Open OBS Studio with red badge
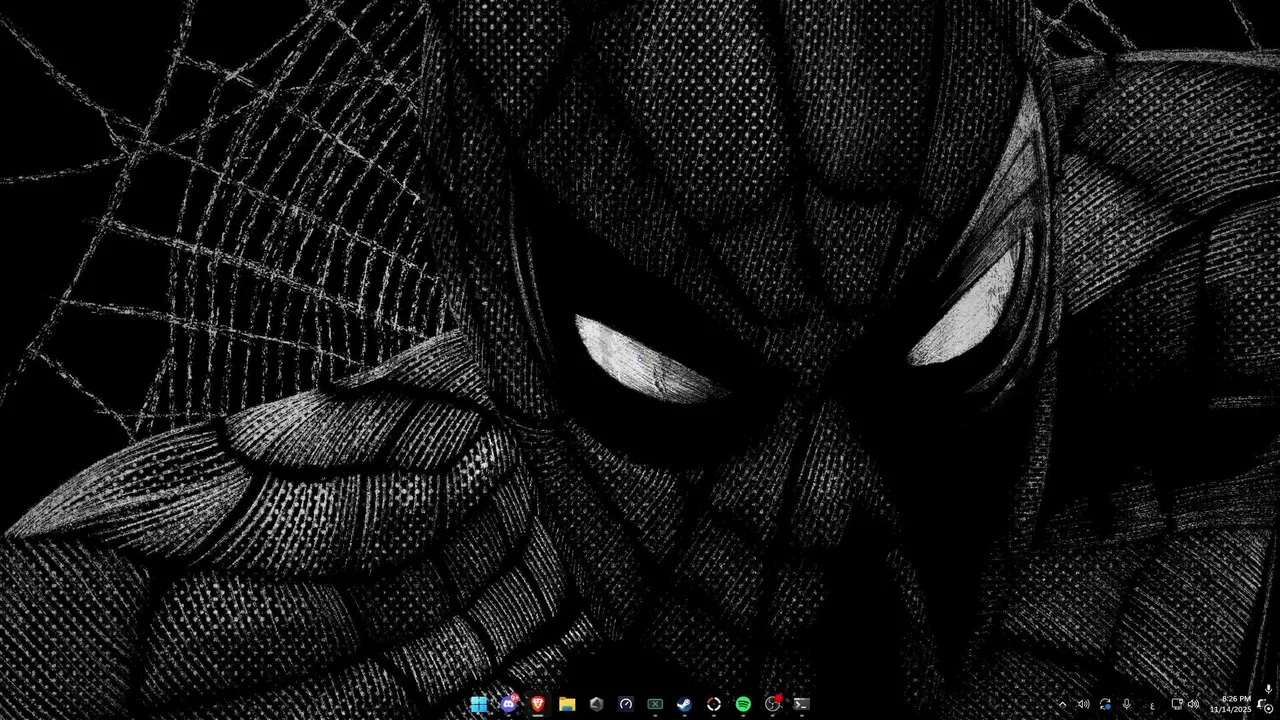The height and width of the screenshot is (720, 1280). click(773, 704)
